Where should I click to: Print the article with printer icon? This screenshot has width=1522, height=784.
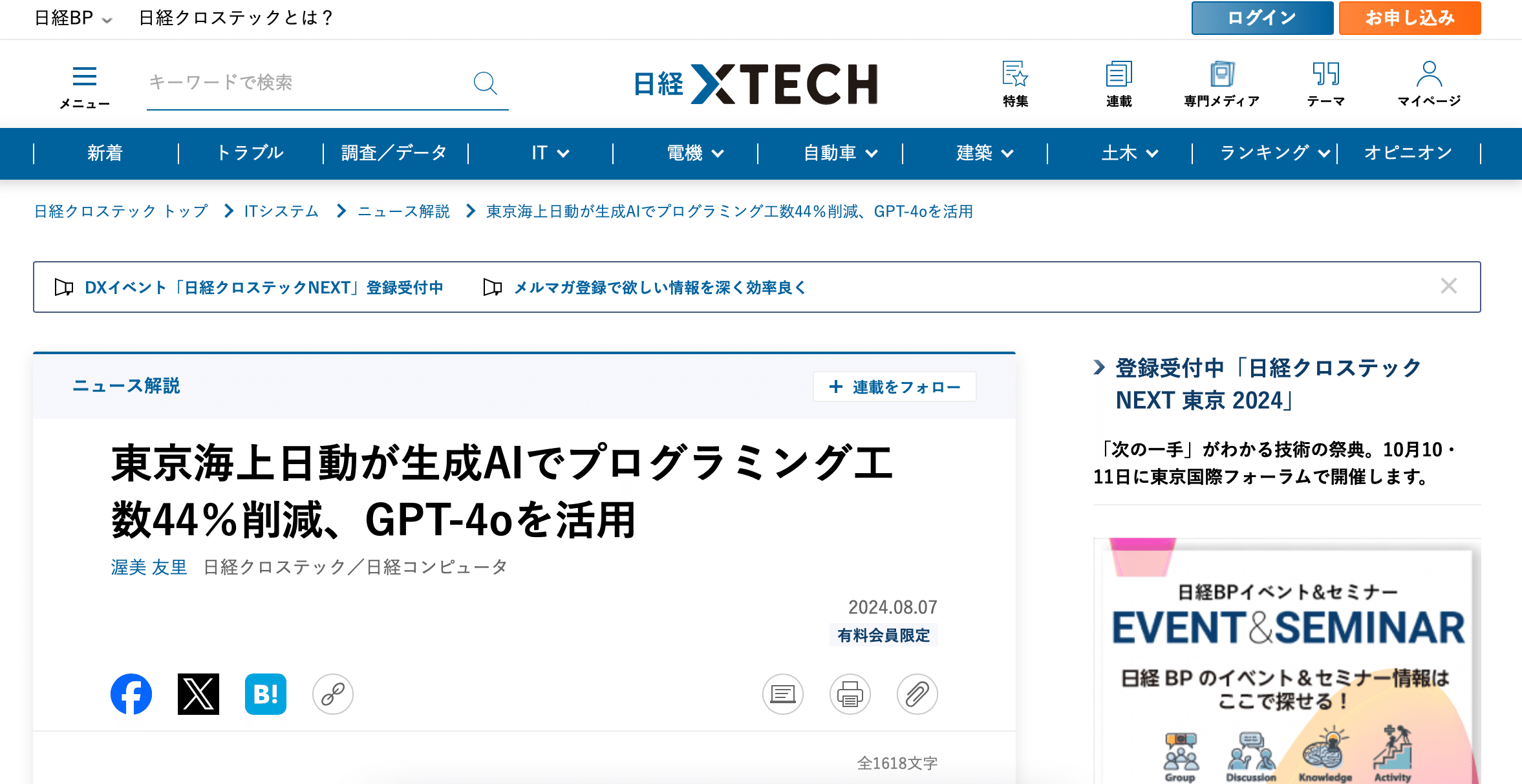click(x=850, y=694)
